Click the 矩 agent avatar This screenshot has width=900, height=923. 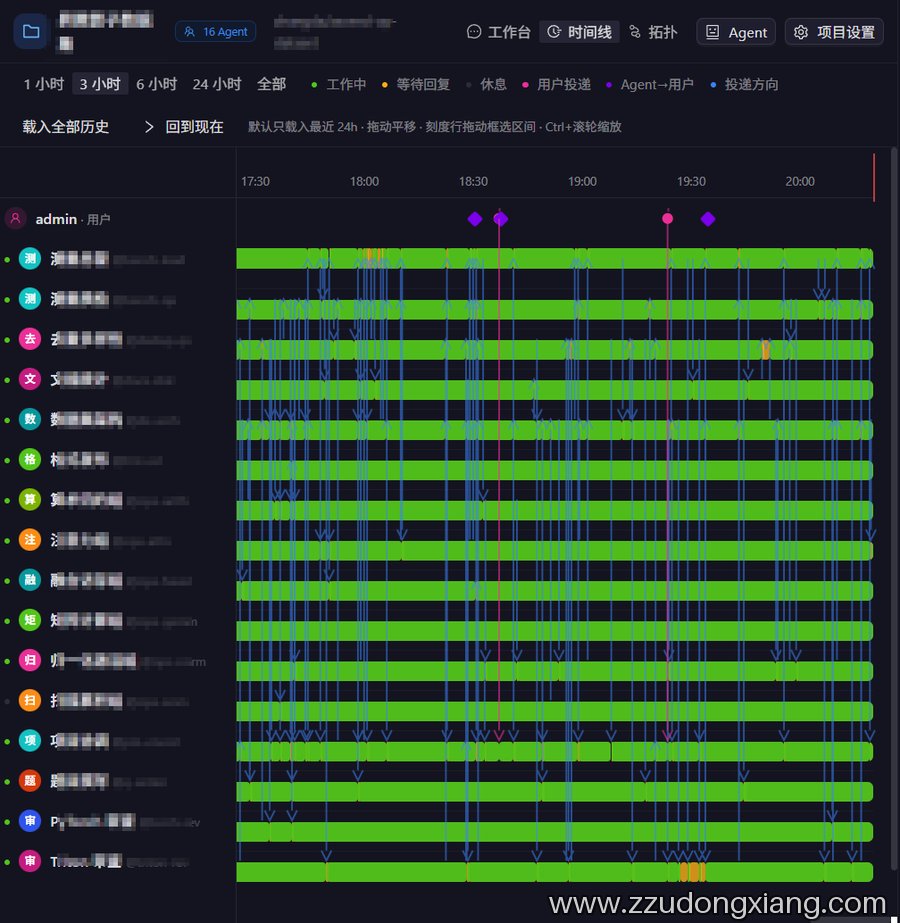point(30,620)
